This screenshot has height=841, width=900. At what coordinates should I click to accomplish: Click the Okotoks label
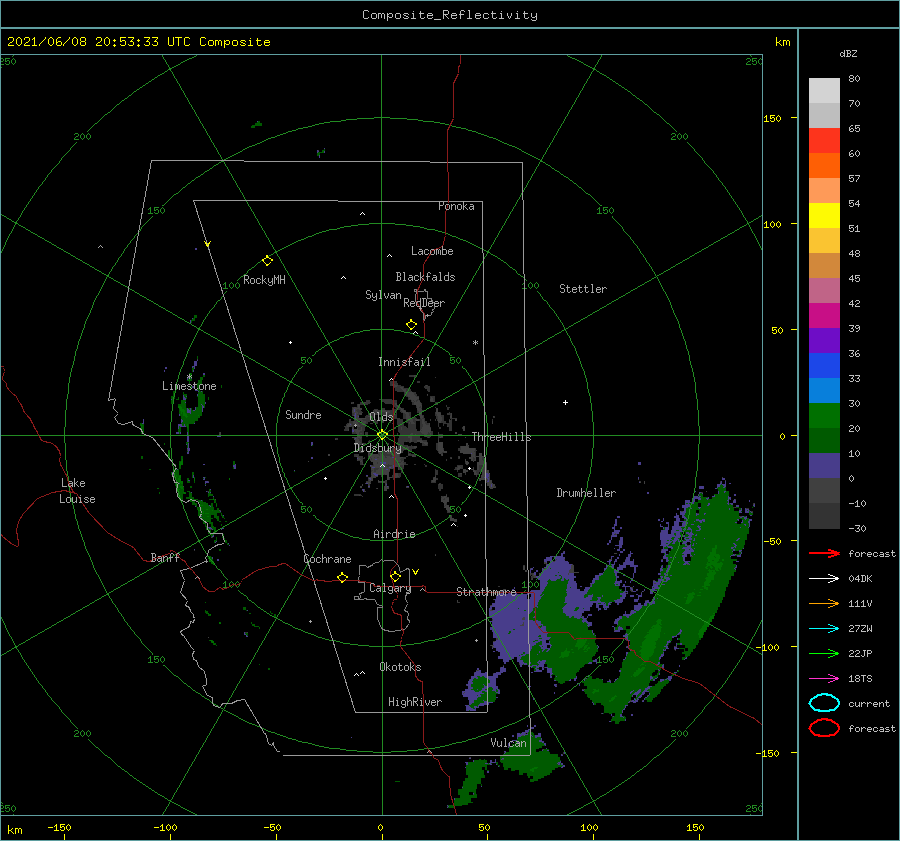tap(400, 667)
